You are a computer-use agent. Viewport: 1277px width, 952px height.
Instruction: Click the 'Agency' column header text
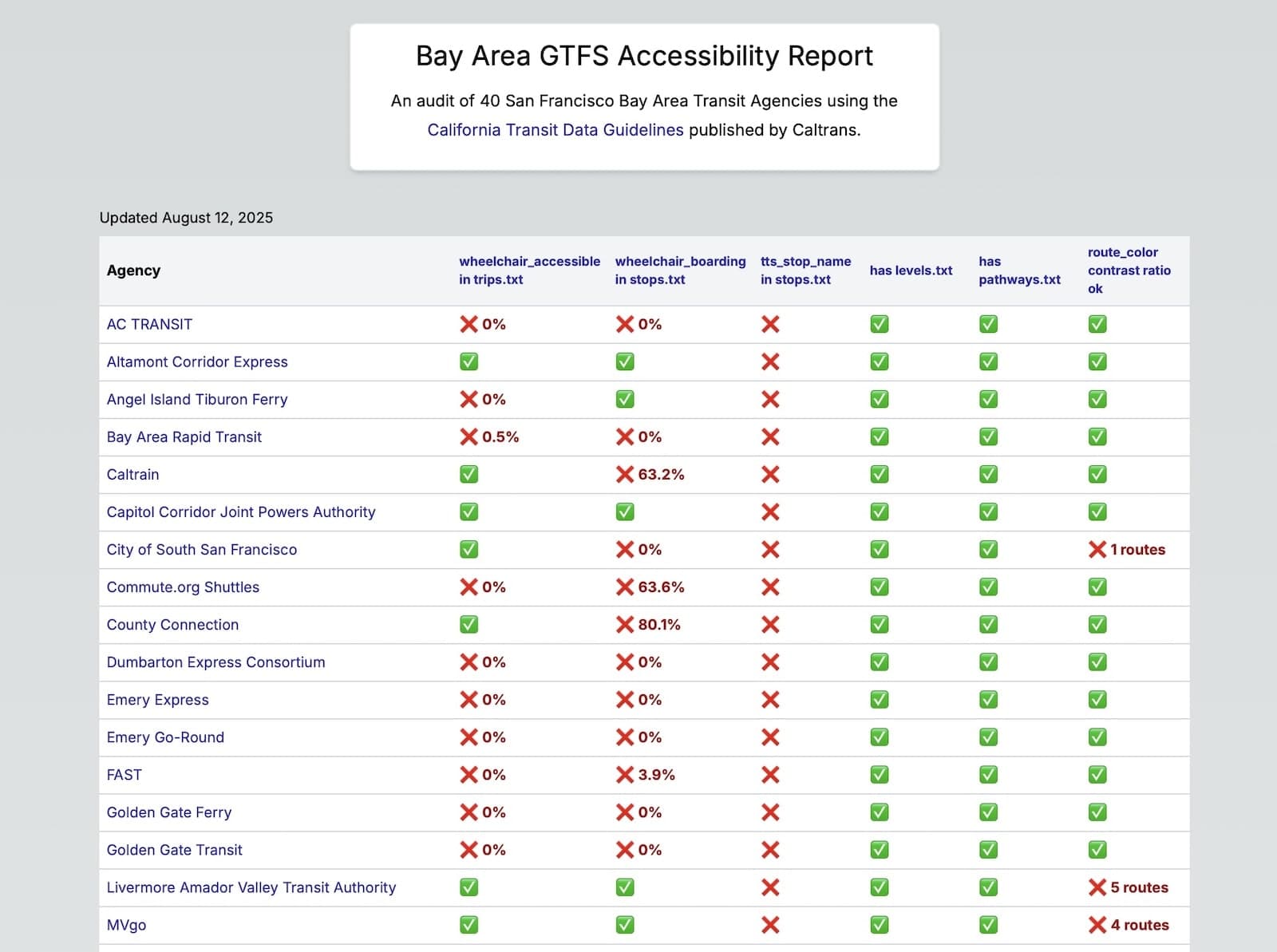133,271
